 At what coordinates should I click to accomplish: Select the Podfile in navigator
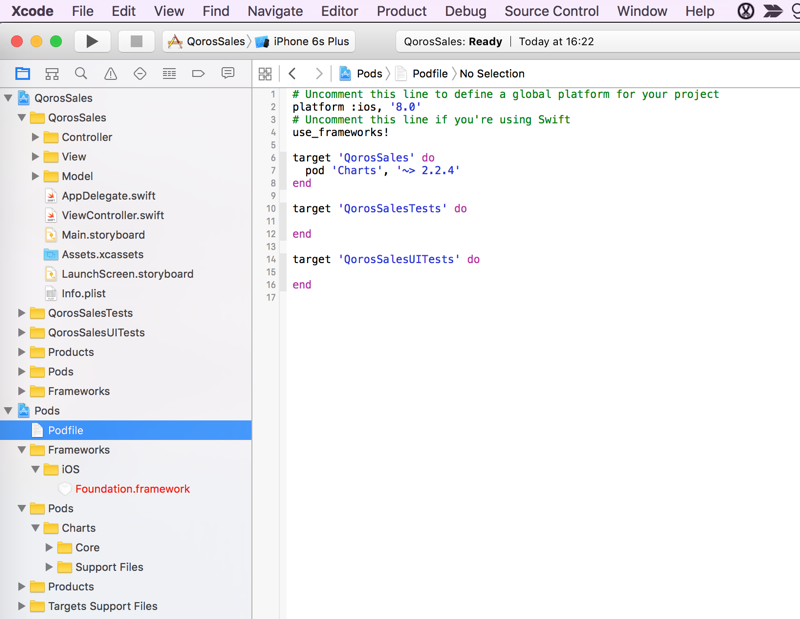(126, 430)
